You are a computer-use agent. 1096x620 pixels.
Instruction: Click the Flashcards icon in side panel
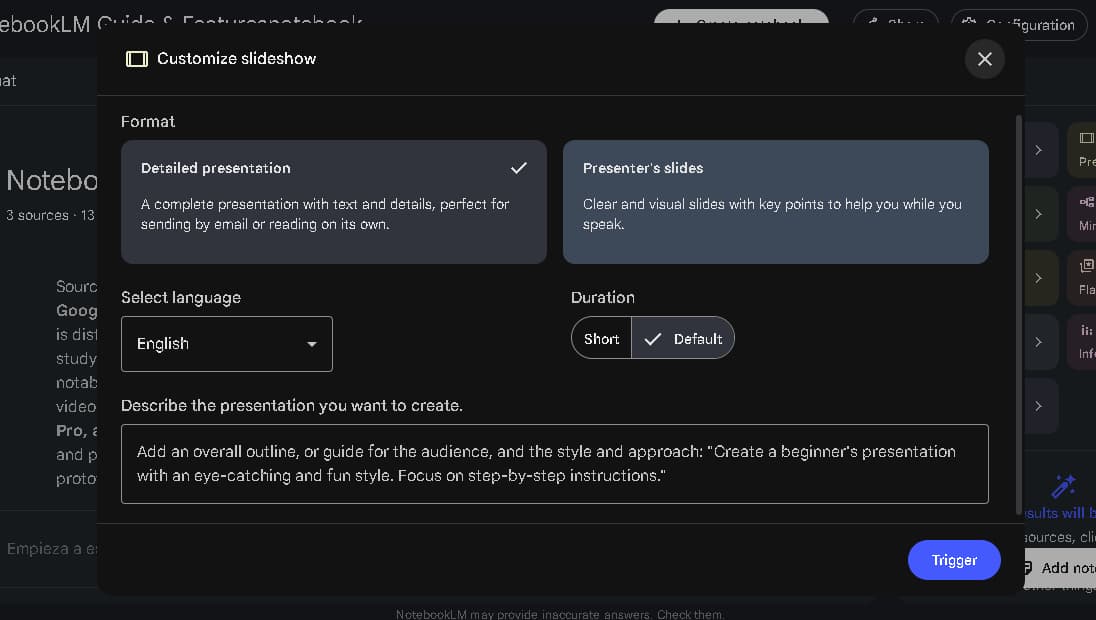click(x=1086, y=266)
